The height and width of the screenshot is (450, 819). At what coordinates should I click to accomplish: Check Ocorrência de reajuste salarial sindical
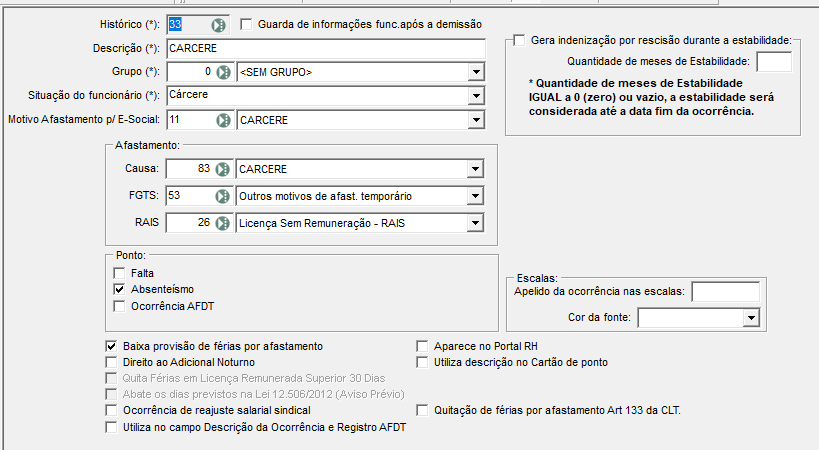[111, 410]
